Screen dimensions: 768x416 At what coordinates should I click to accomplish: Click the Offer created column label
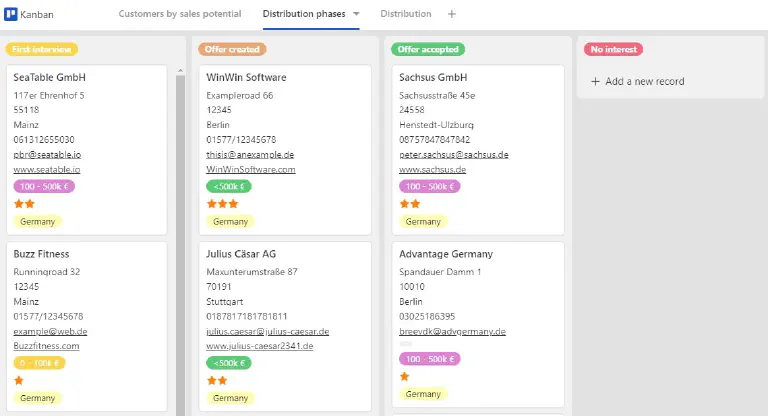(232, 49)
